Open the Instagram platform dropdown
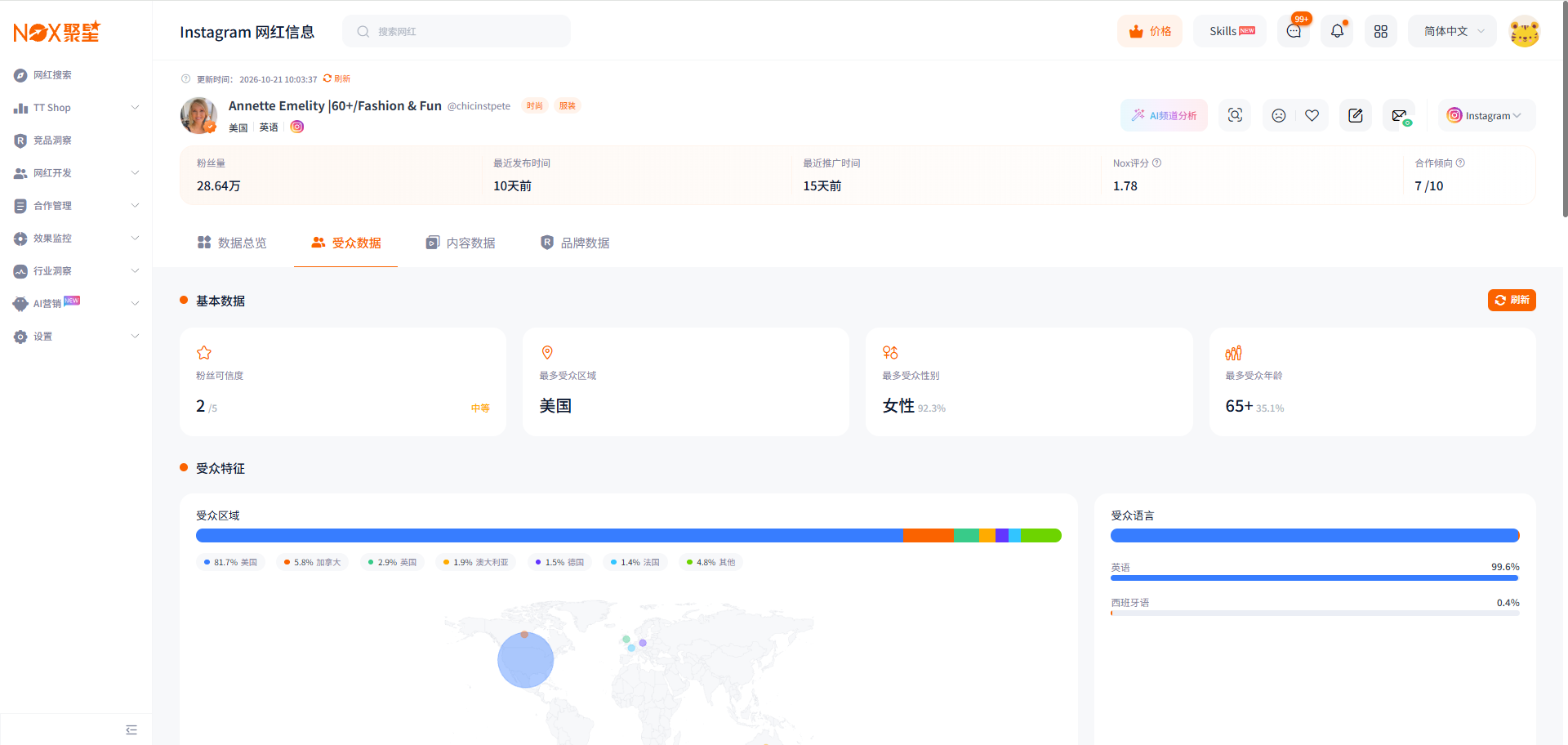This screenshot has height=745, width=1568. pos(1486,115)
